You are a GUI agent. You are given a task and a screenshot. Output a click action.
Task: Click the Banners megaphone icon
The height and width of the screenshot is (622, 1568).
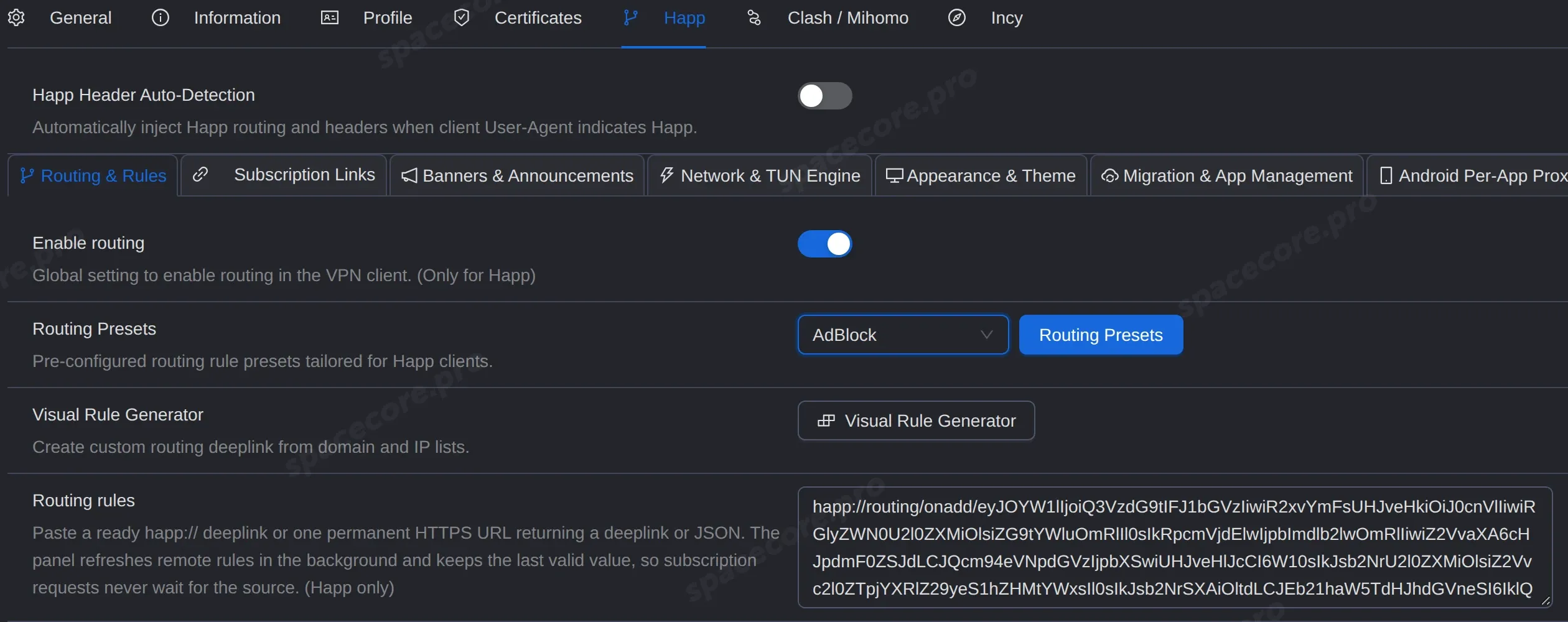[409, 176]
